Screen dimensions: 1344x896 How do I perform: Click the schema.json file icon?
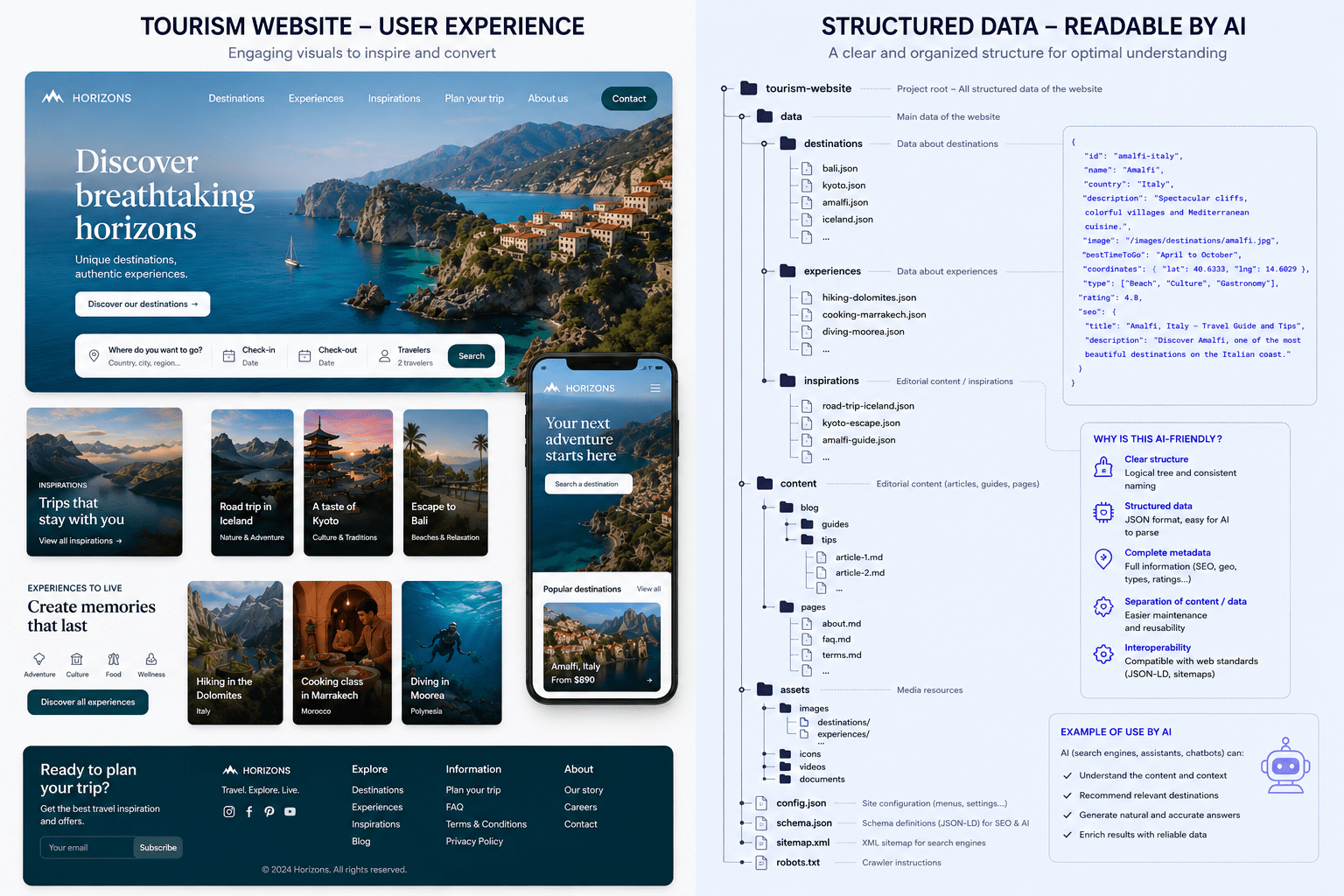click(761, 823)
